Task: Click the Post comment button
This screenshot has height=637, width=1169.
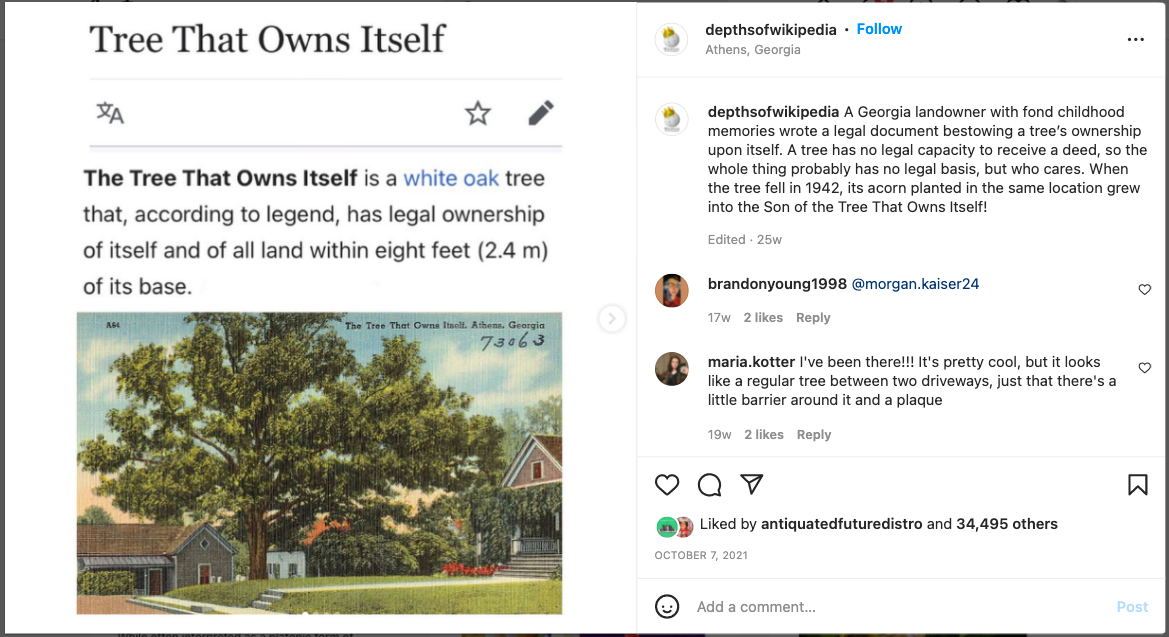Action: 1132,607
